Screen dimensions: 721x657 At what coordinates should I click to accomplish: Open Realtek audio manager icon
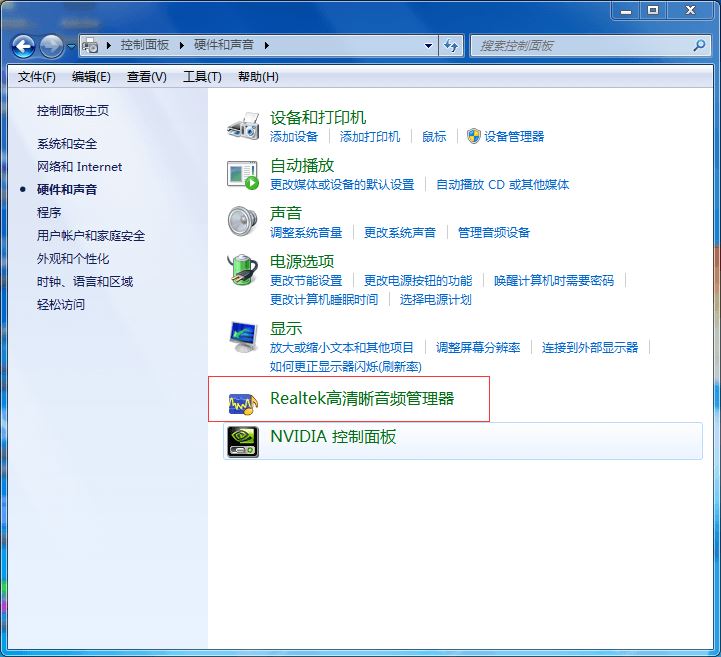click(x=243, y=400)
